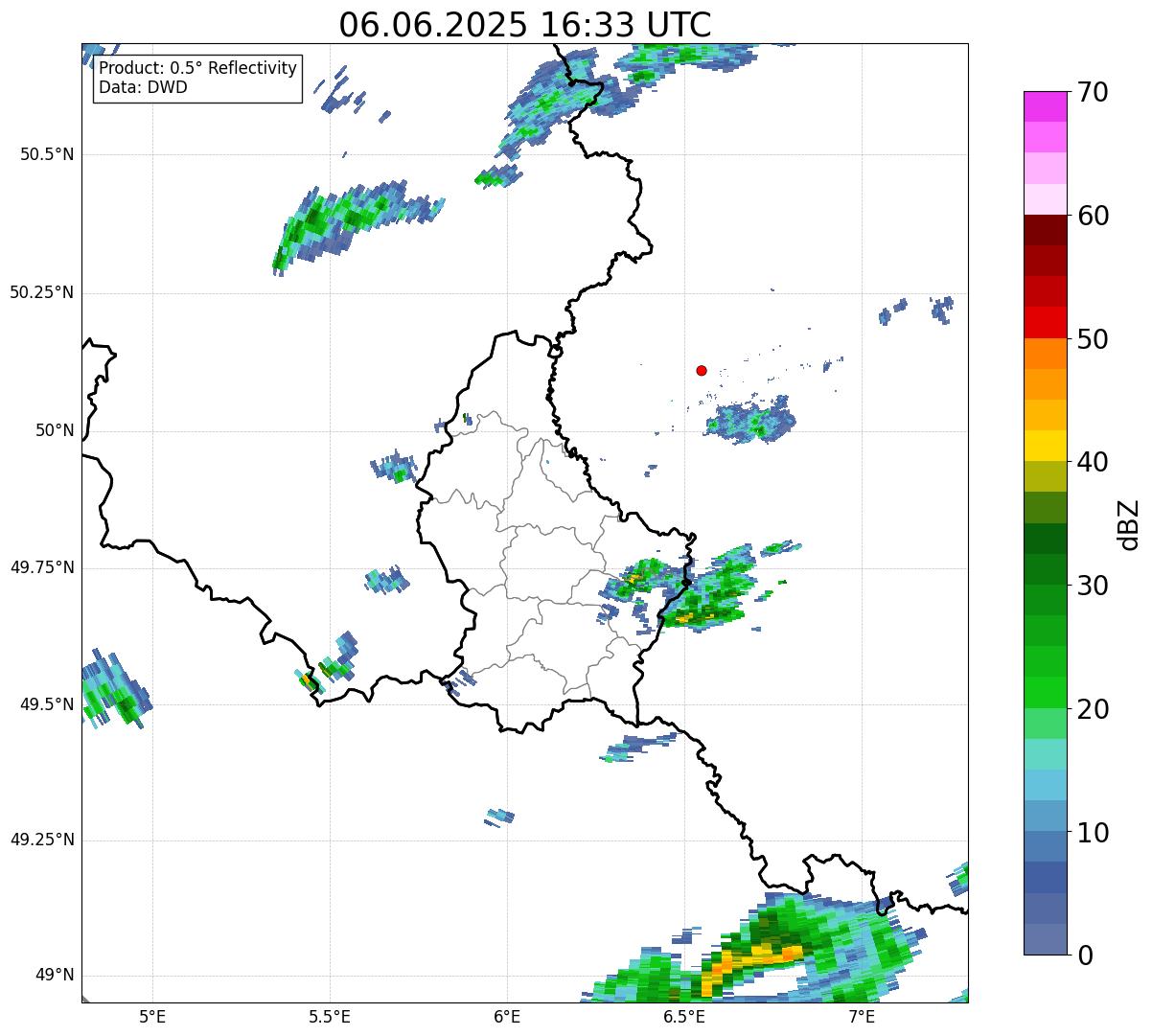Image resolution: width=1152 pixels, height=1036 pixels.
Task: Click the '49.75°N' latitude label
Action: coord(42,567)
